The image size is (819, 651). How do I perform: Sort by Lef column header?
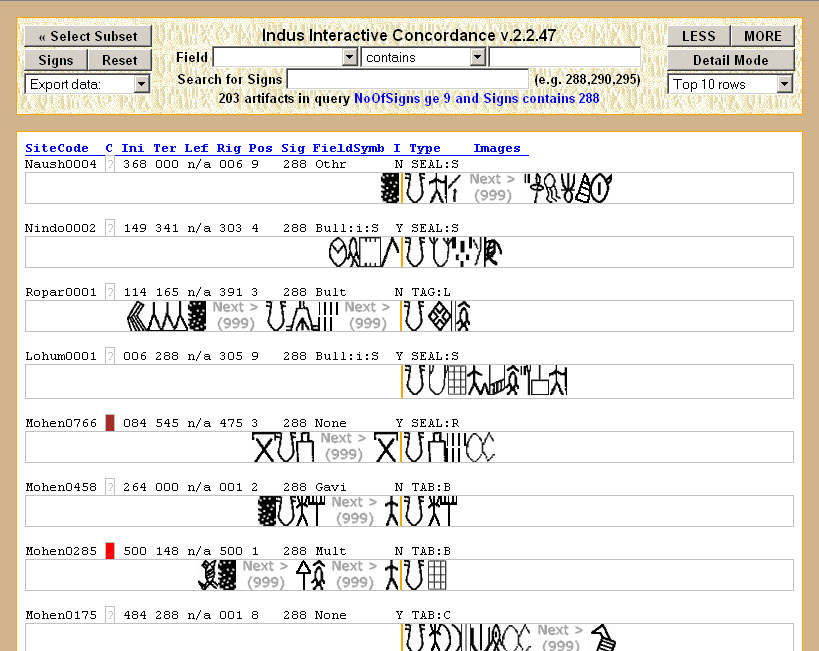tap(196, 148)
